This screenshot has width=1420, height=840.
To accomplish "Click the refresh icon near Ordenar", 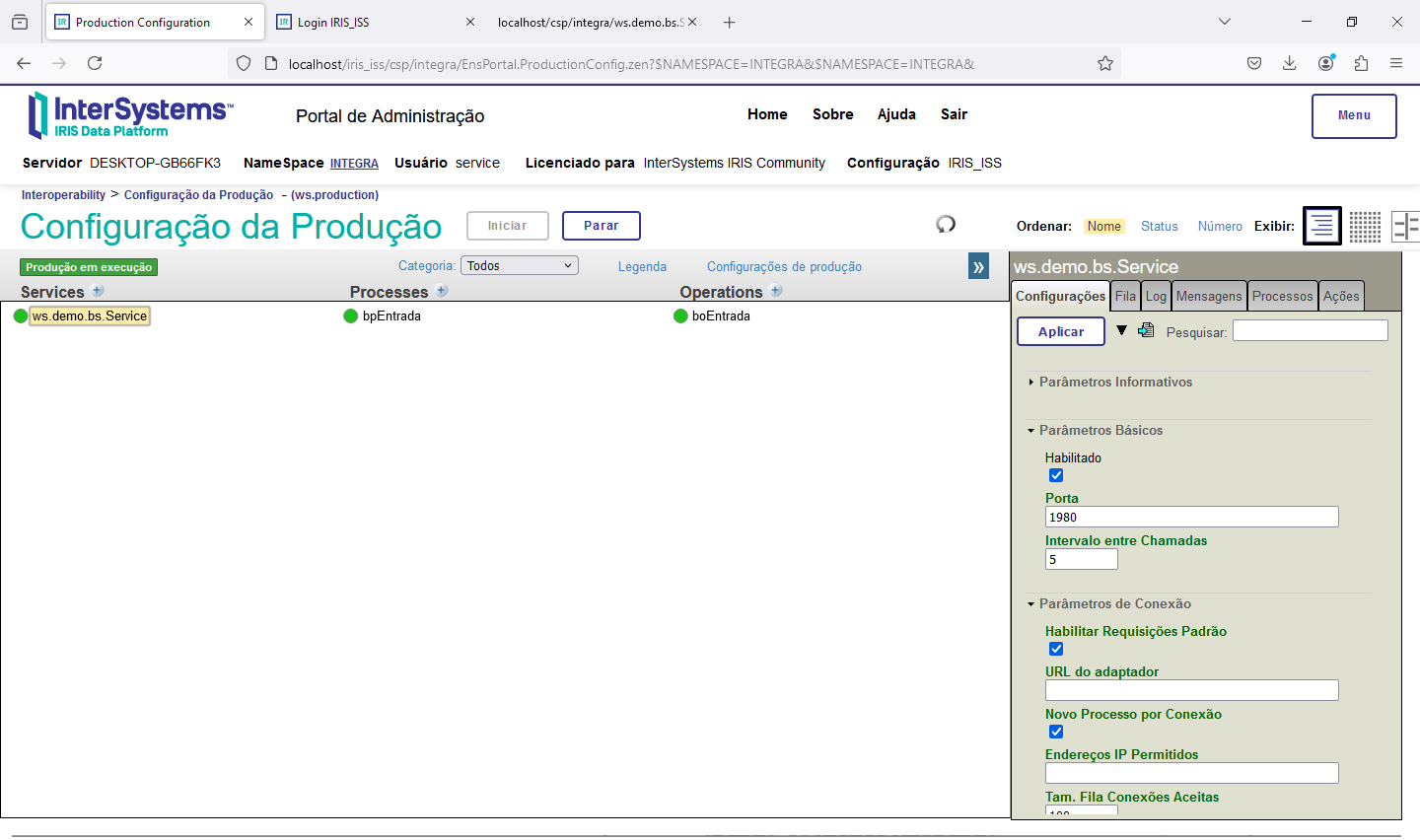I will pos(946,225).
